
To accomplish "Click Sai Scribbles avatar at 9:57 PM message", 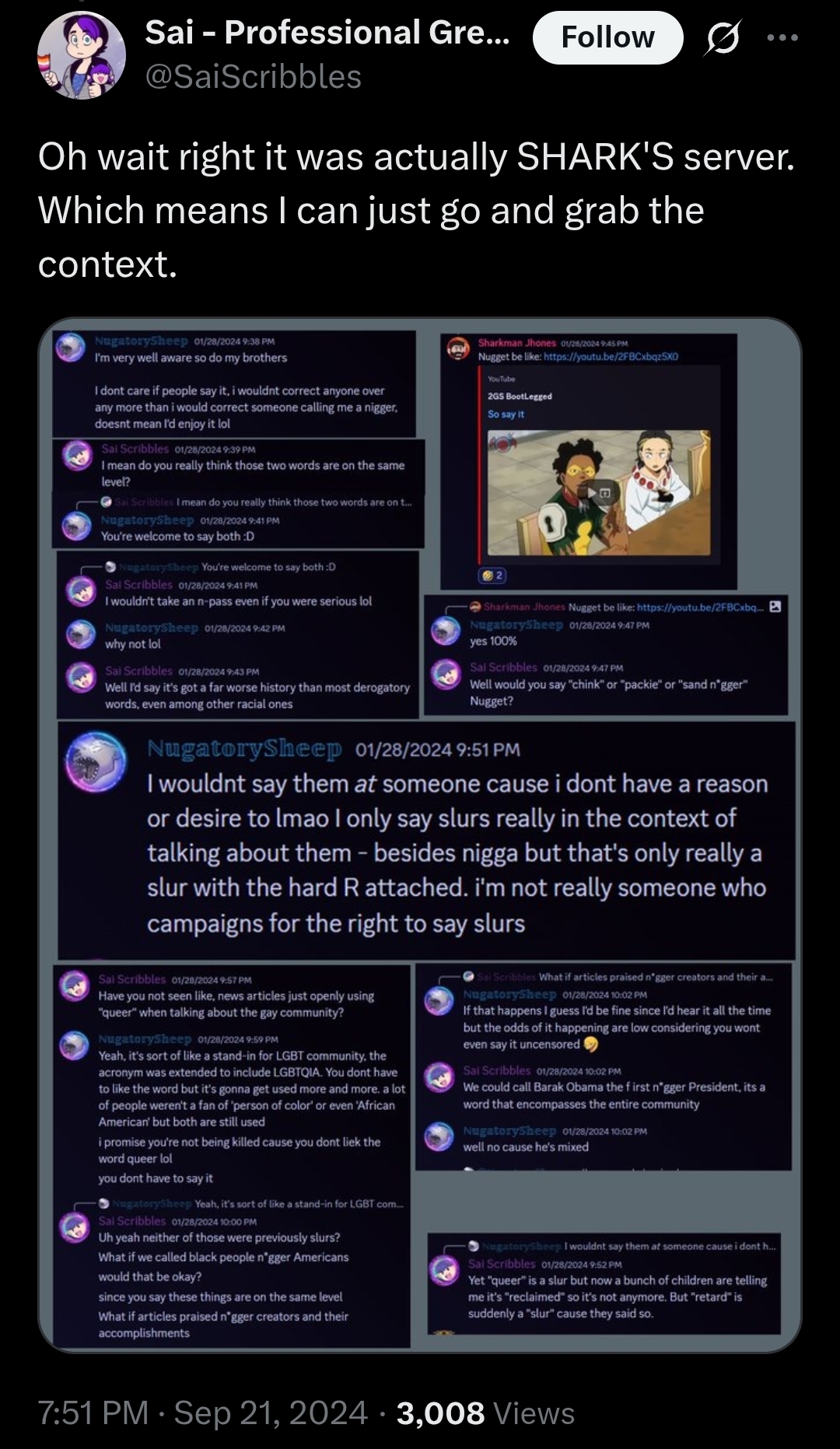I will coord(75,985).
